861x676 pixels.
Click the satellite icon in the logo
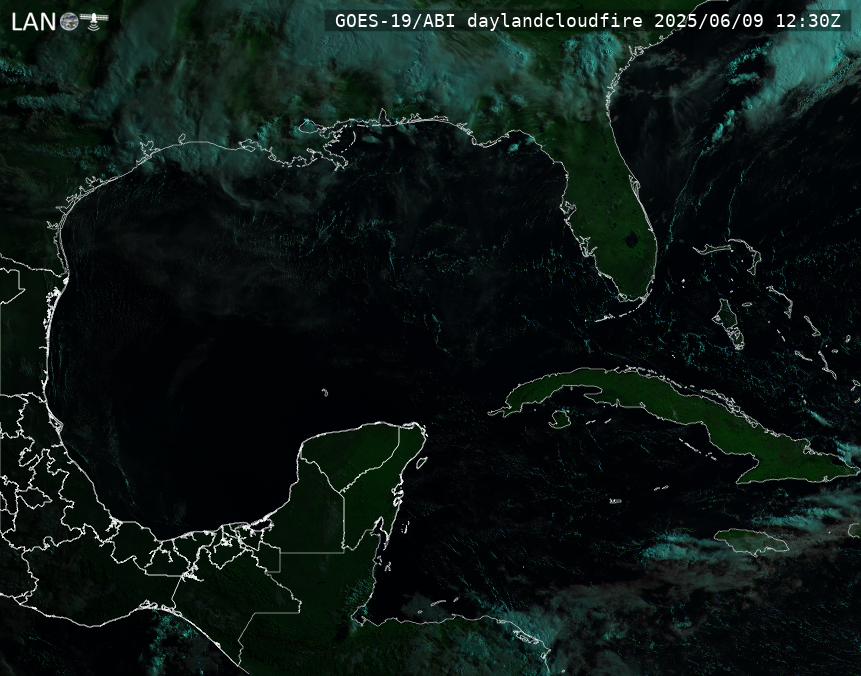pos(94,20)
